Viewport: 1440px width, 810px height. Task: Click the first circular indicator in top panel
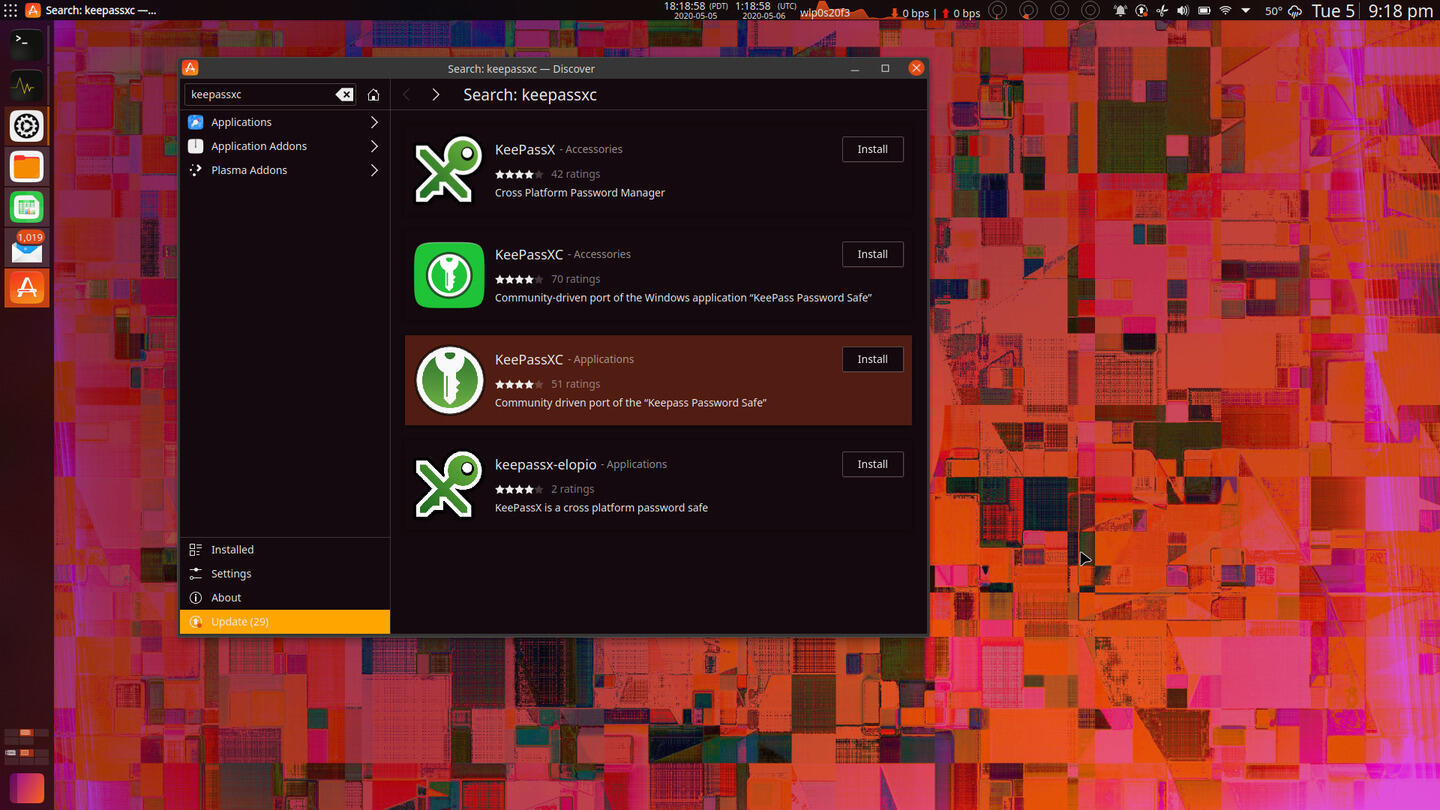pyautogui.click(x=997, y=11)
